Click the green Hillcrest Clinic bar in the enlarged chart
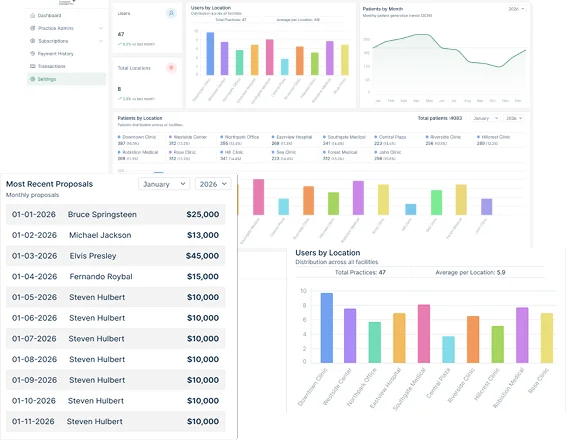 click(x=497, y=345)
